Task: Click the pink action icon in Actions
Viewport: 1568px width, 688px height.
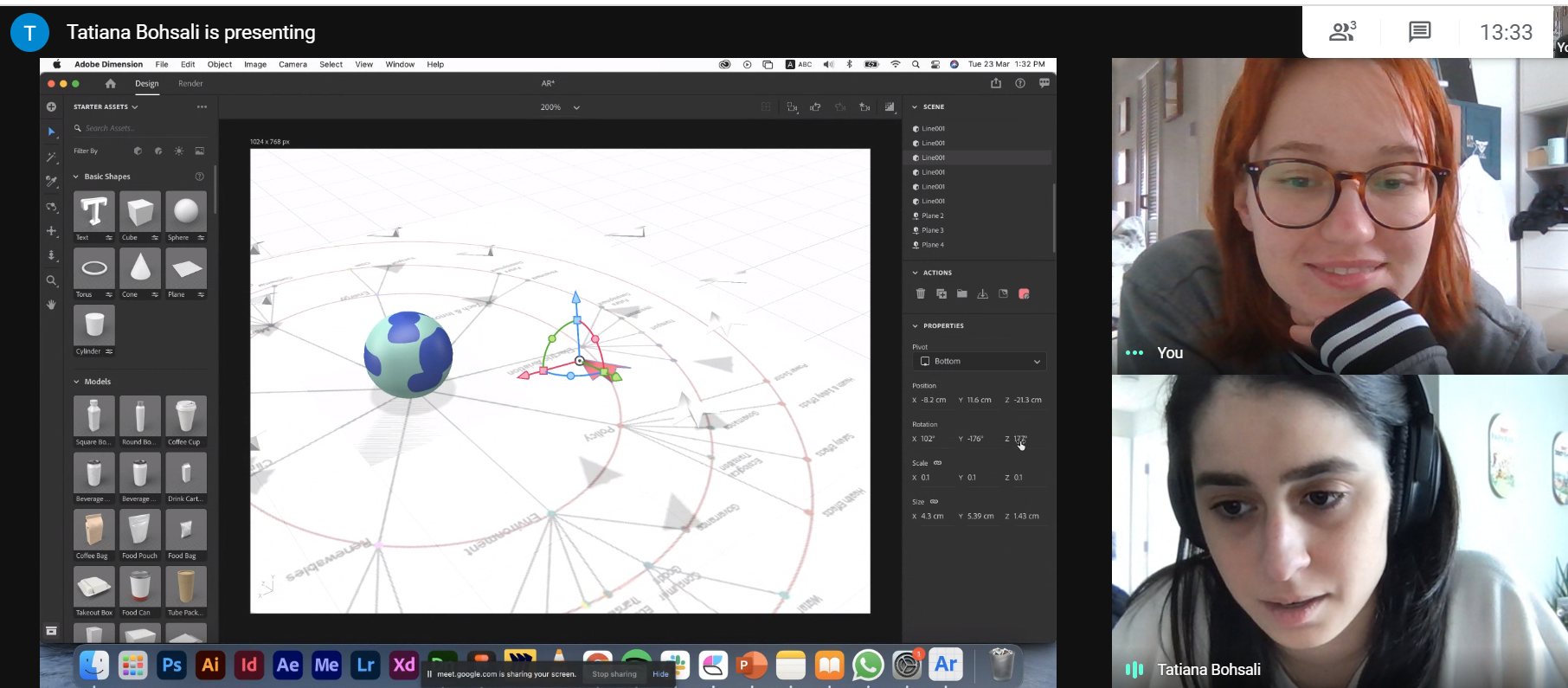Action: tap(1024, 294)
